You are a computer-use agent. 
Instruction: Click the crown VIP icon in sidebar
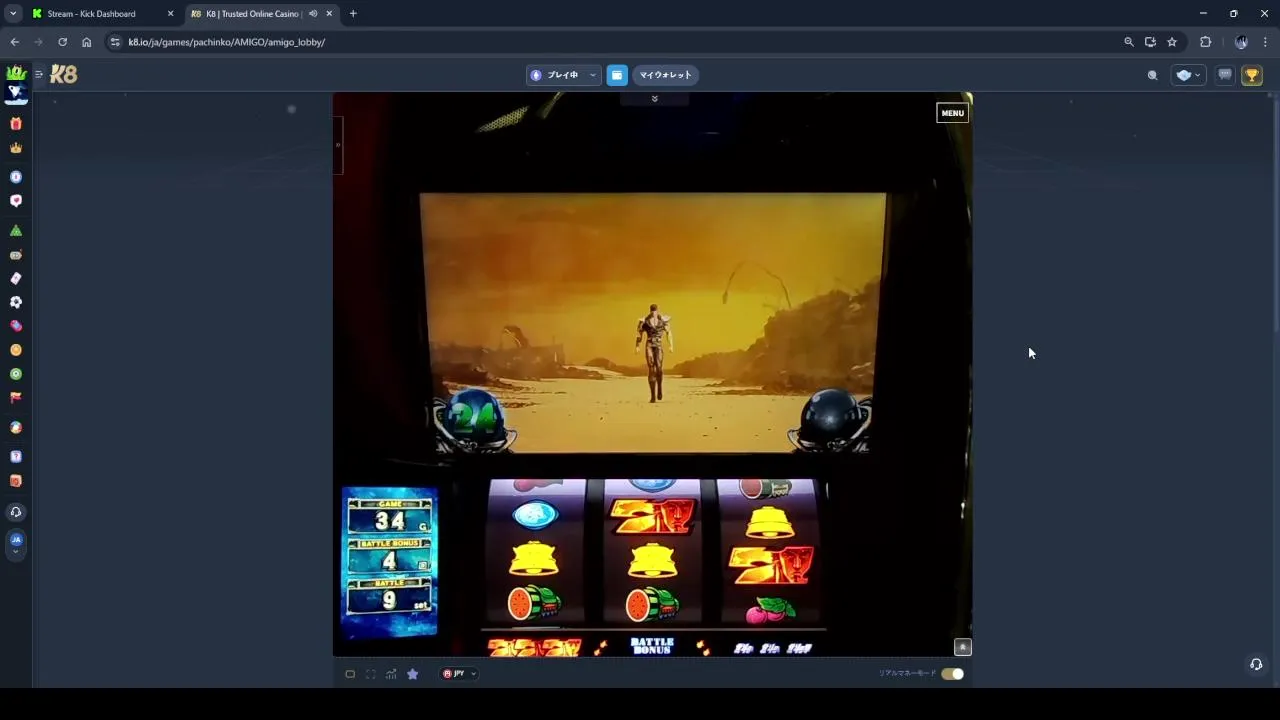15,148
